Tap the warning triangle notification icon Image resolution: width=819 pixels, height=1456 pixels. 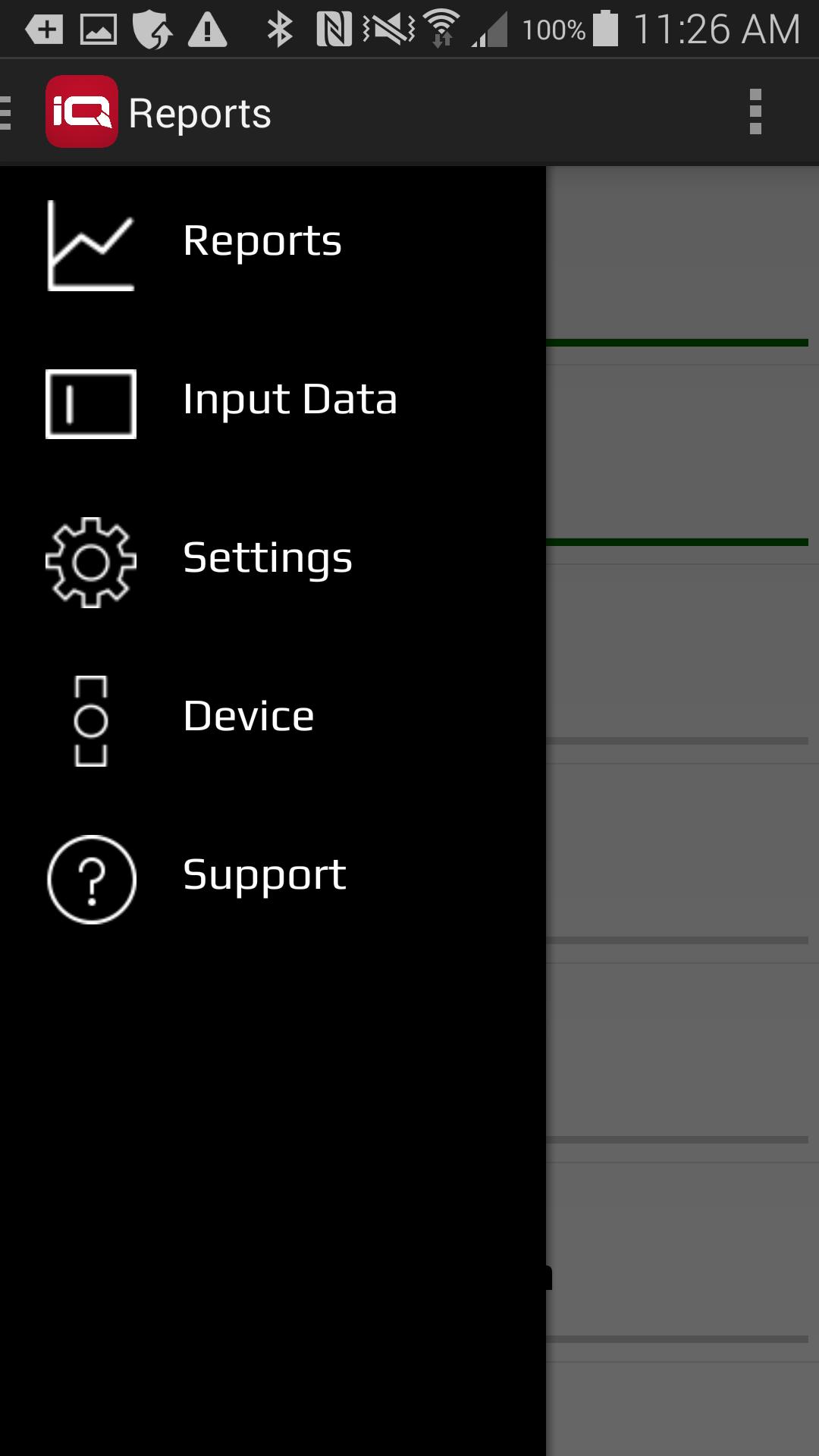[x=207, y=30]
